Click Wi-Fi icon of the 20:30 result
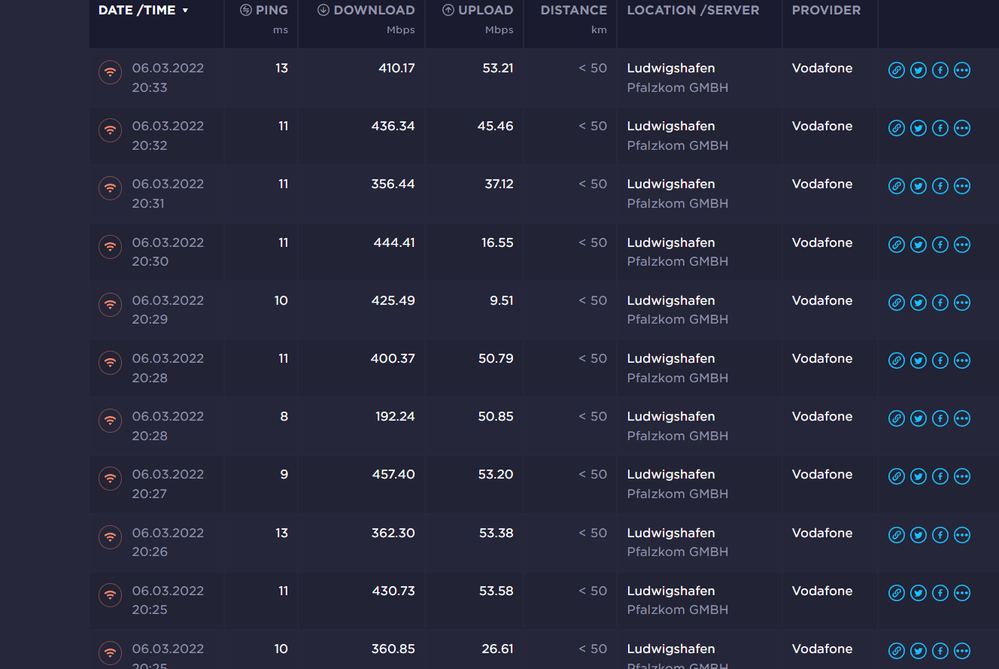The width and height of the screenshot is (999, 669). (110, 247)
